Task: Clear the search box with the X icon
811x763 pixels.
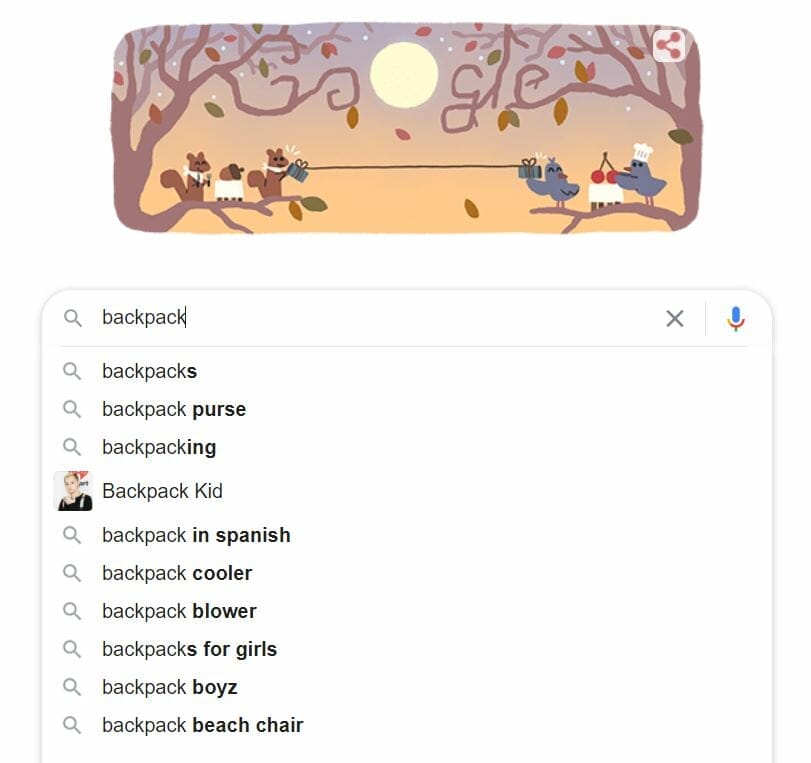Action: pyautogui.click(x=675, y=318)
